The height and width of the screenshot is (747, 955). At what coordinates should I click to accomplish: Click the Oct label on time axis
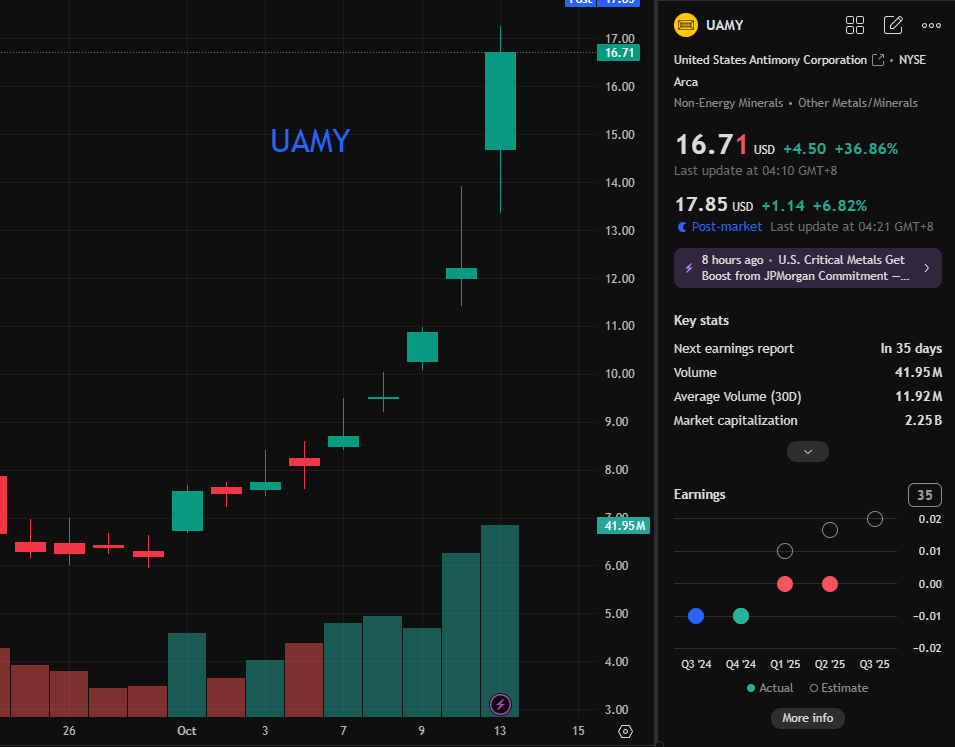pyautogui.click(x=186, y=731)
